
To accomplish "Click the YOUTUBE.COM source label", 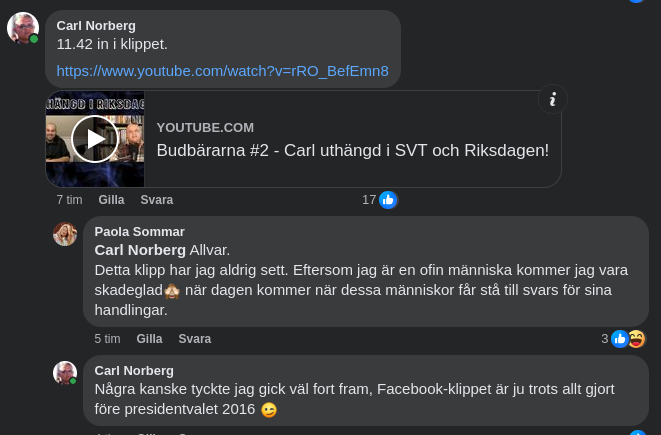I will pos(205,127).
